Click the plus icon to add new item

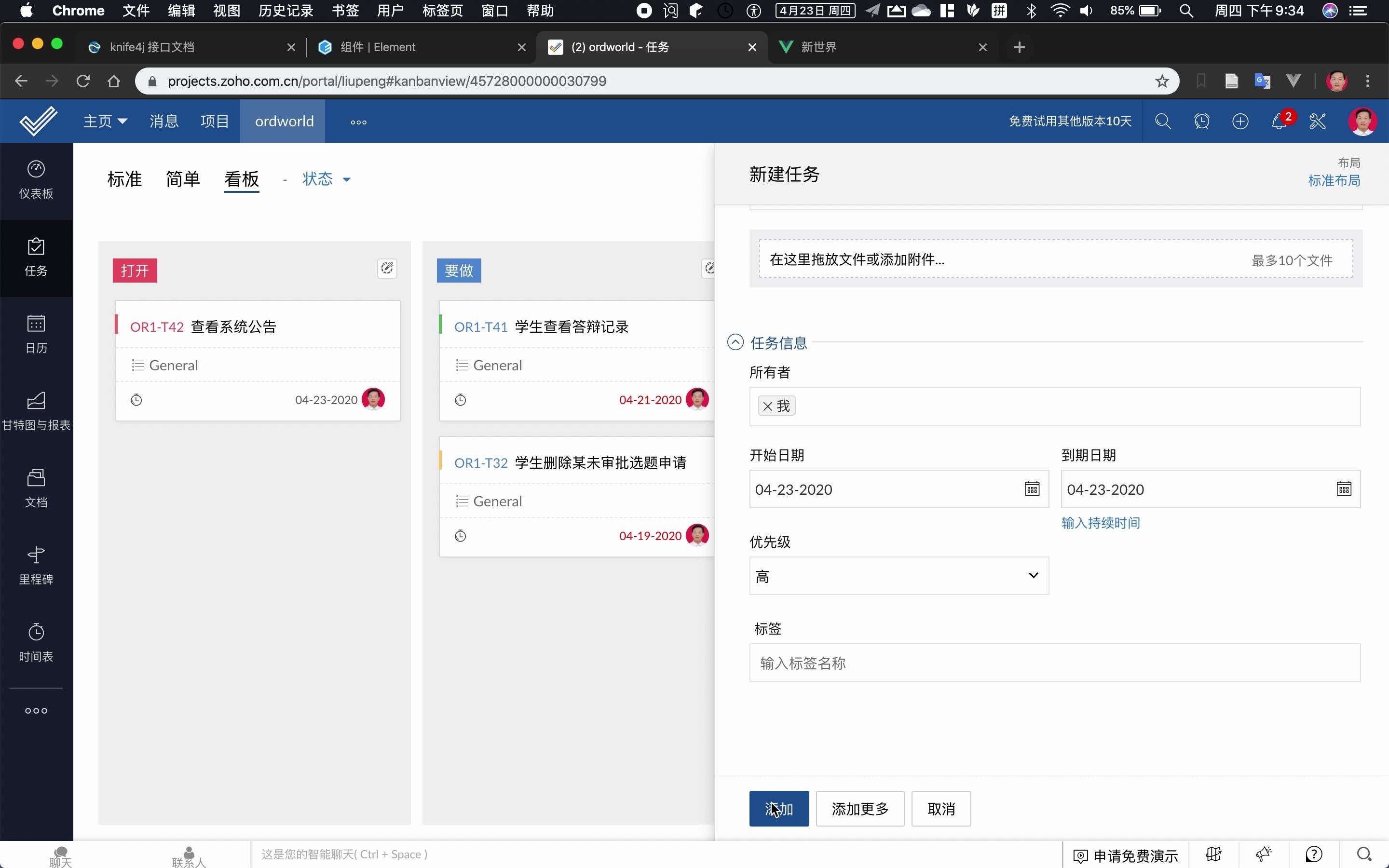[x=1240, y=121]
